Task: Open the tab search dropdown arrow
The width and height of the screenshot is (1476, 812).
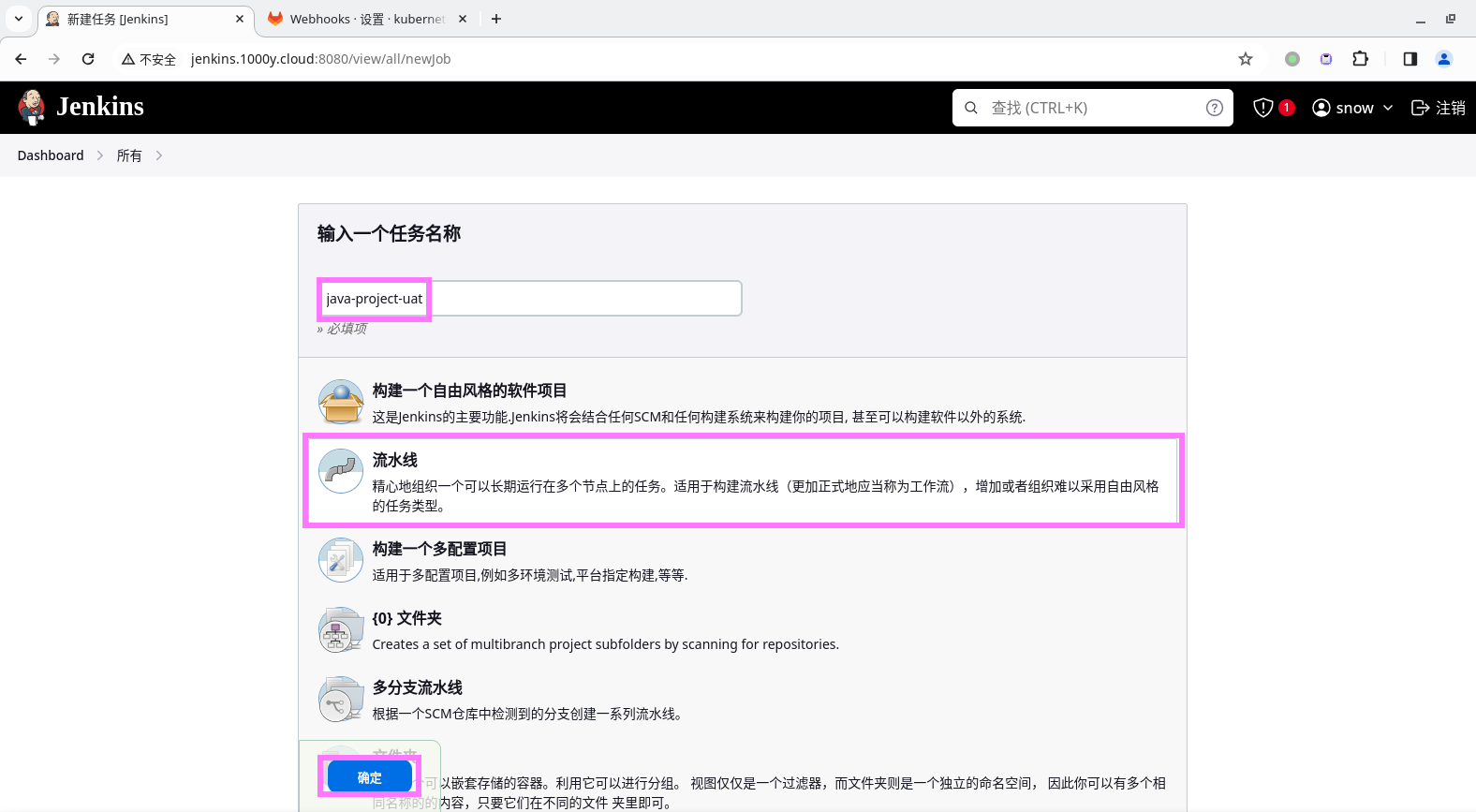Action: [19, 19]
